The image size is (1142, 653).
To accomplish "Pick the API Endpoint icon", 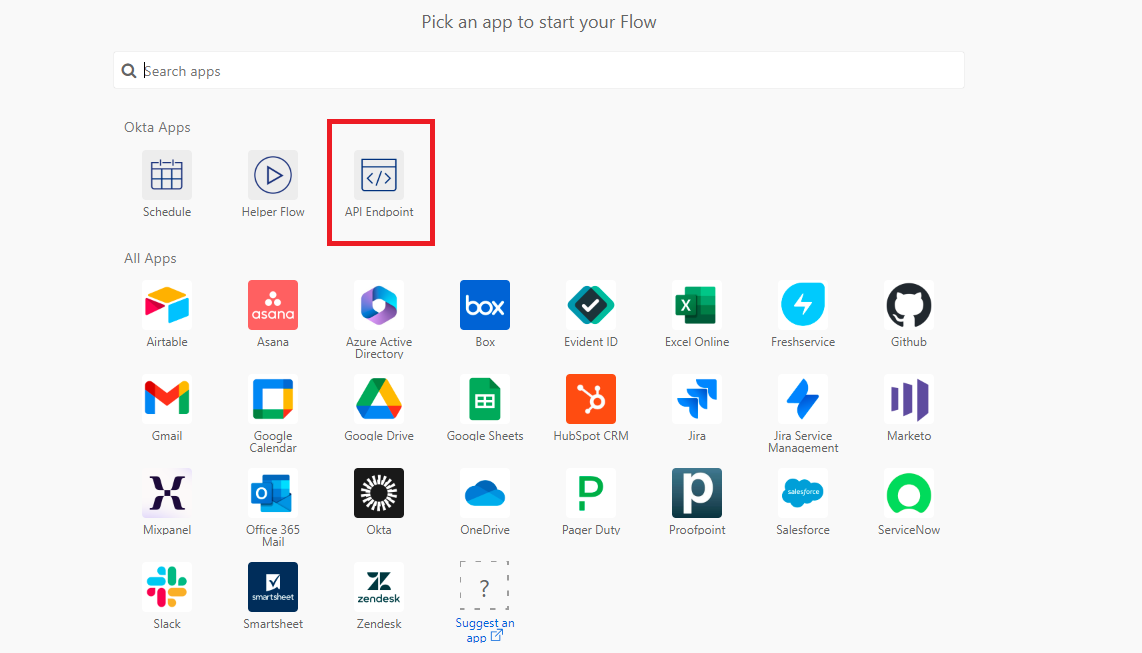I will coord(379,175).
